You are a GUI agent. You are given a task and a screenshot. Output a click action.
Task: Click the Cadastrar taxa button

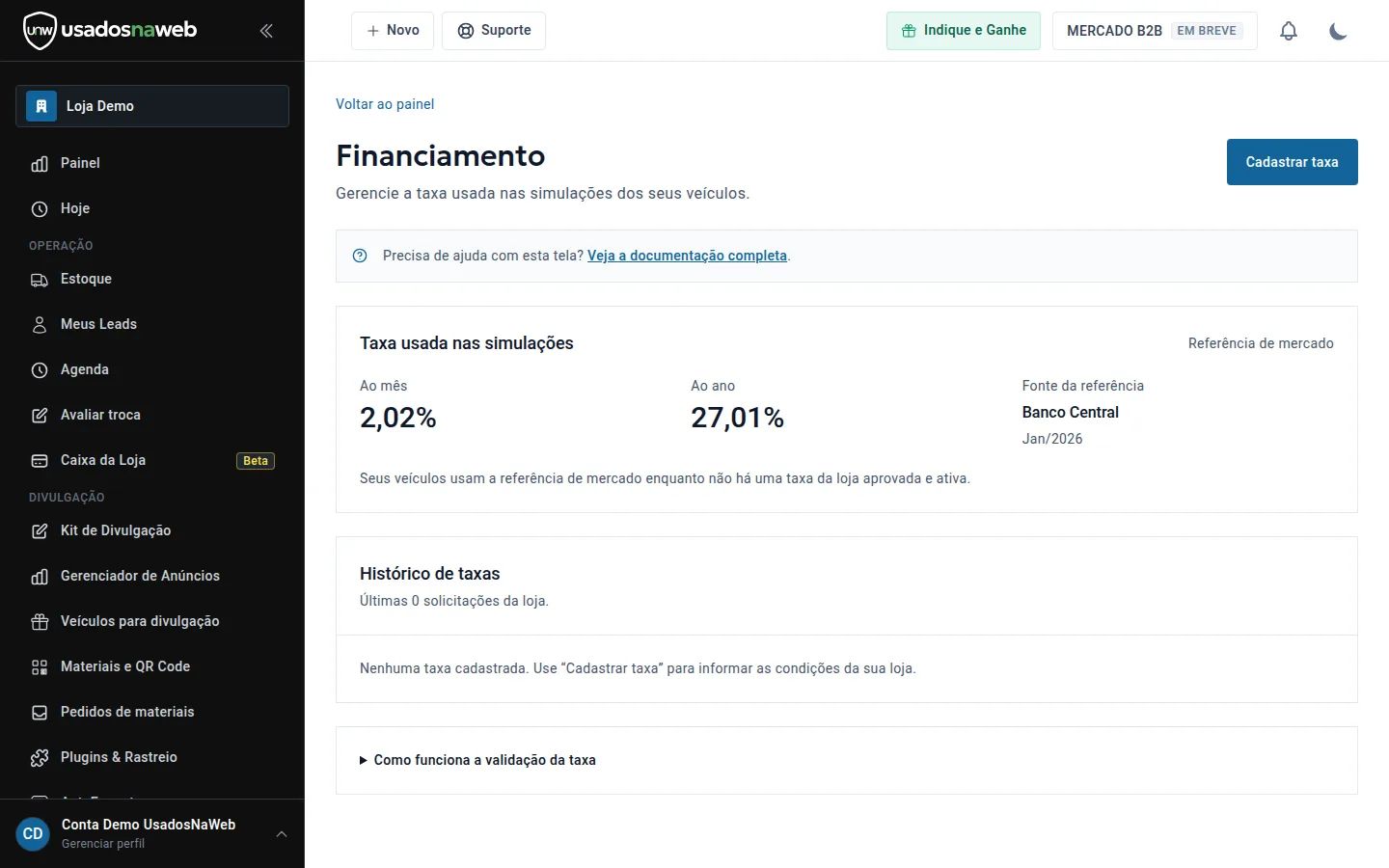1292,162
